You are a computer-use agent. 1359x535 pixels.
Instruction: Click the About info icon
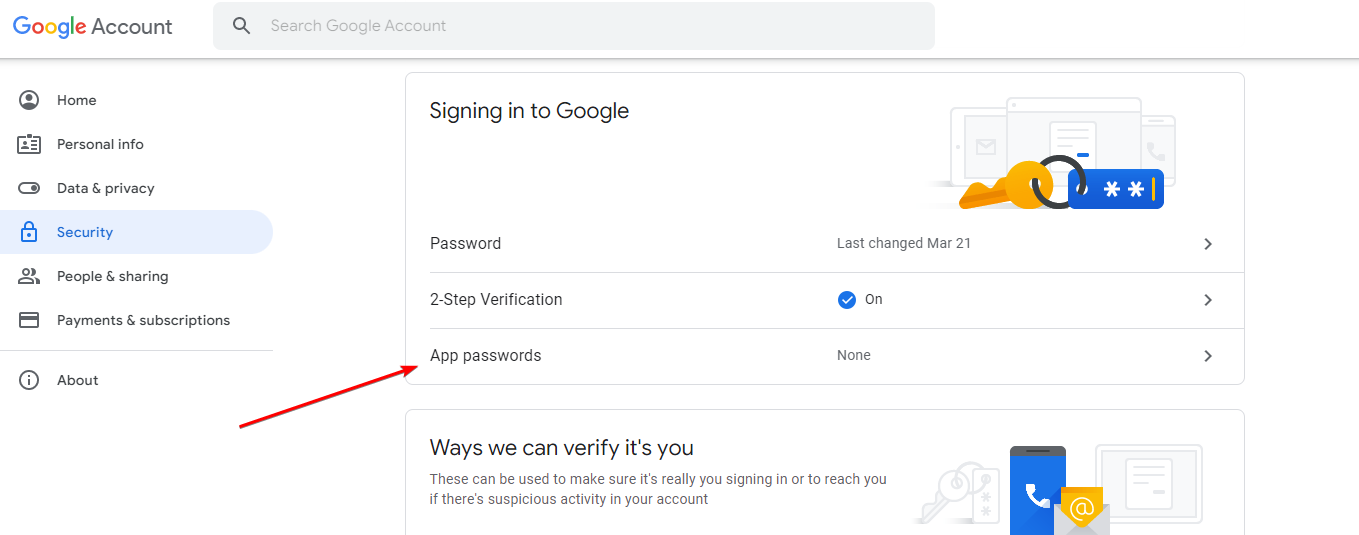point(29,380)
